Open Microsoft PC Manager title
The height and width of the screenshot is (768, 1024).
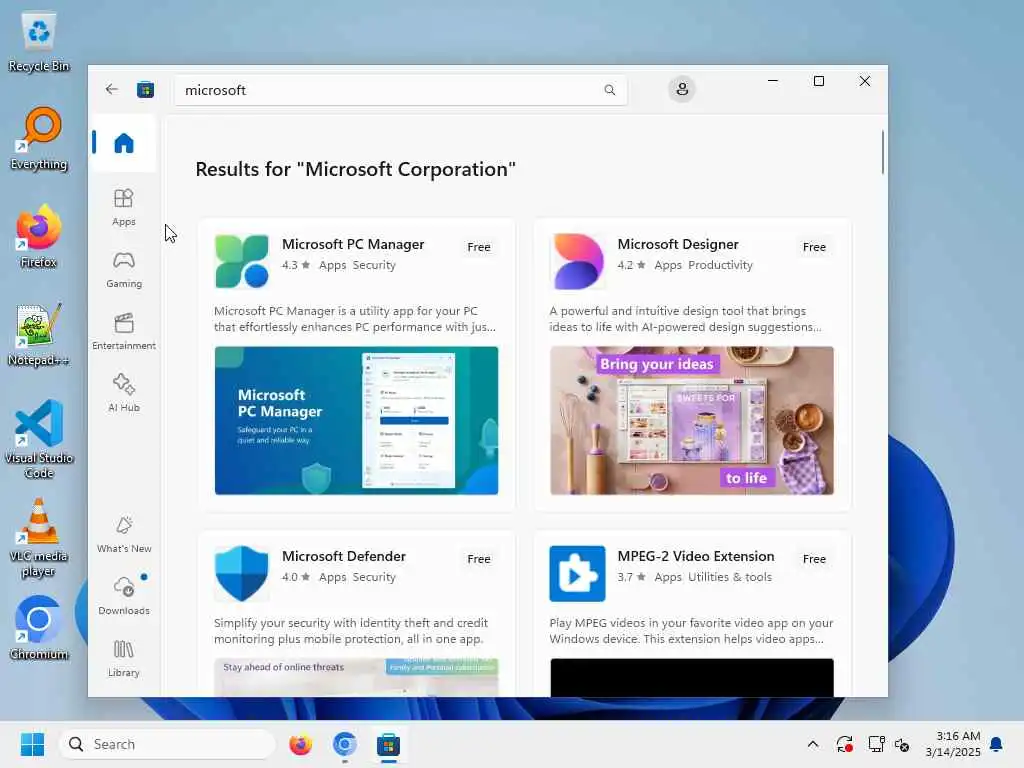353,244
